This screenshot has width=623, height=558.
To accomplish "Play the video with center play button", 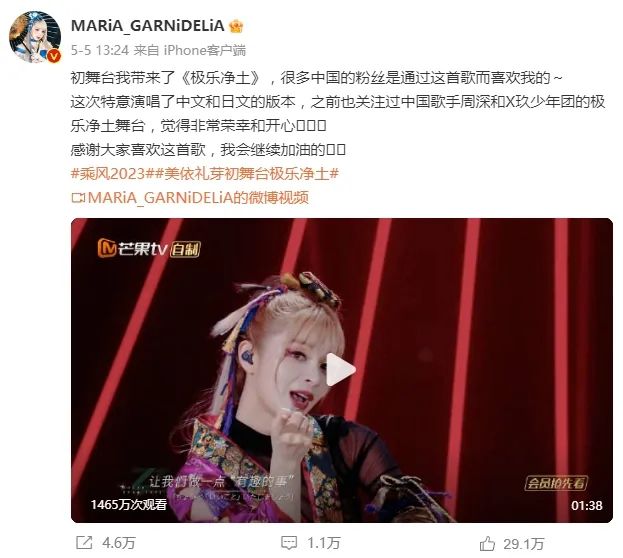I will [x=341, y=370].
